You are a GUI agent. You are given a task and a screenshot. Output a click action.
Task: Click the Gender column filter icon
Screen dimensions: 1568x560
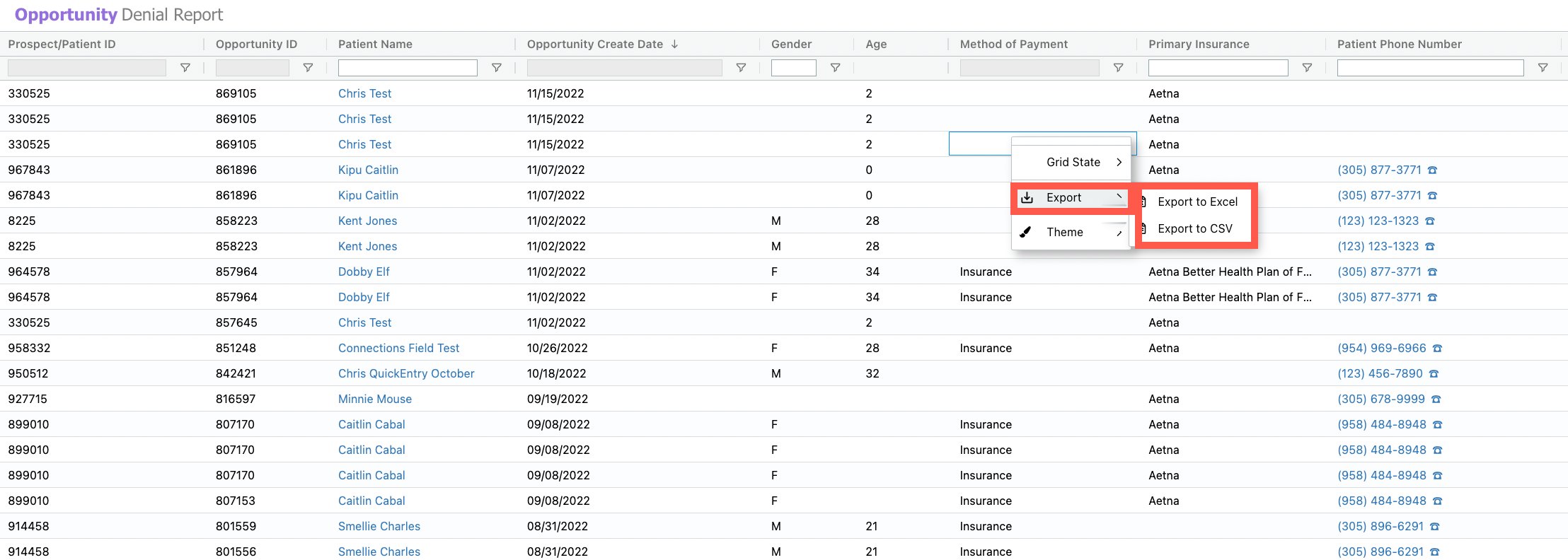click(x=835, y=68)
